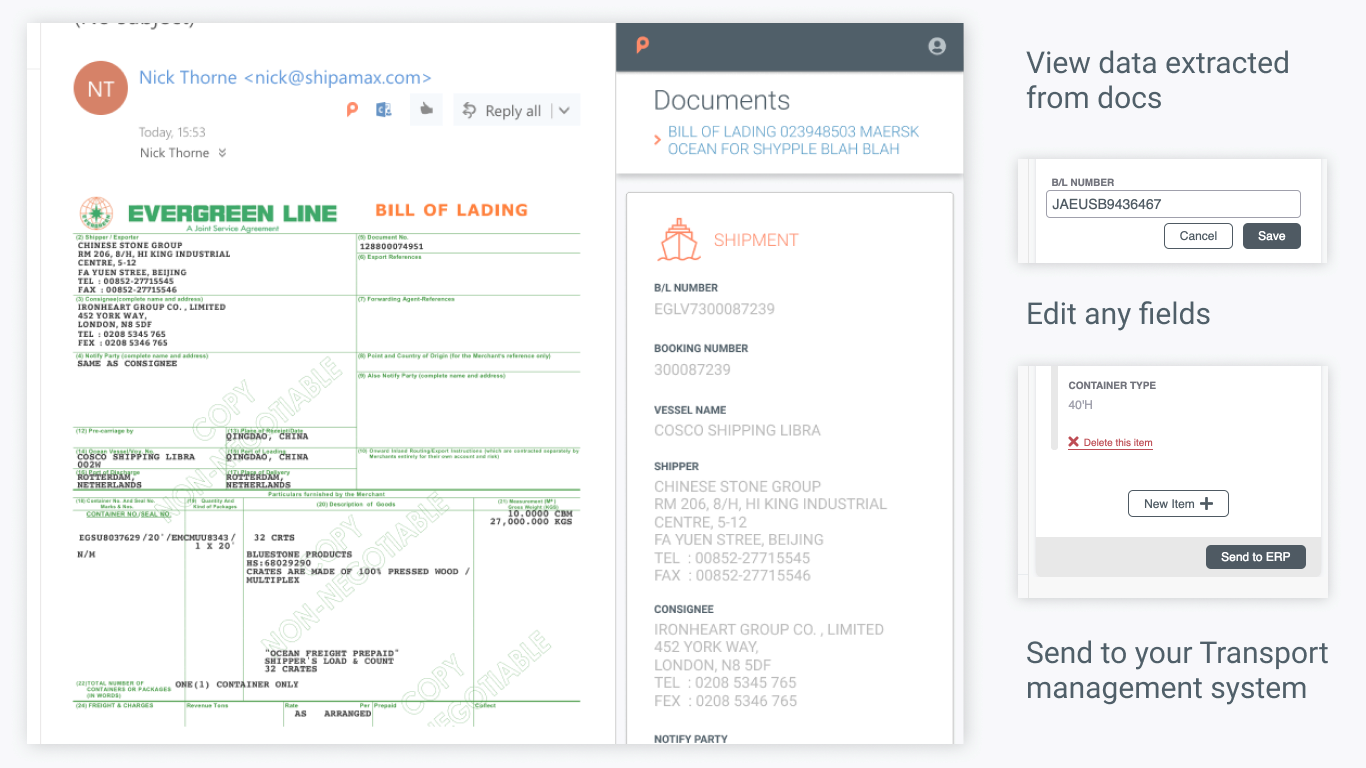Click the NOTIFY PARTY label in panel
This screenshot has width=1366, height=768.
pos(691,739)
